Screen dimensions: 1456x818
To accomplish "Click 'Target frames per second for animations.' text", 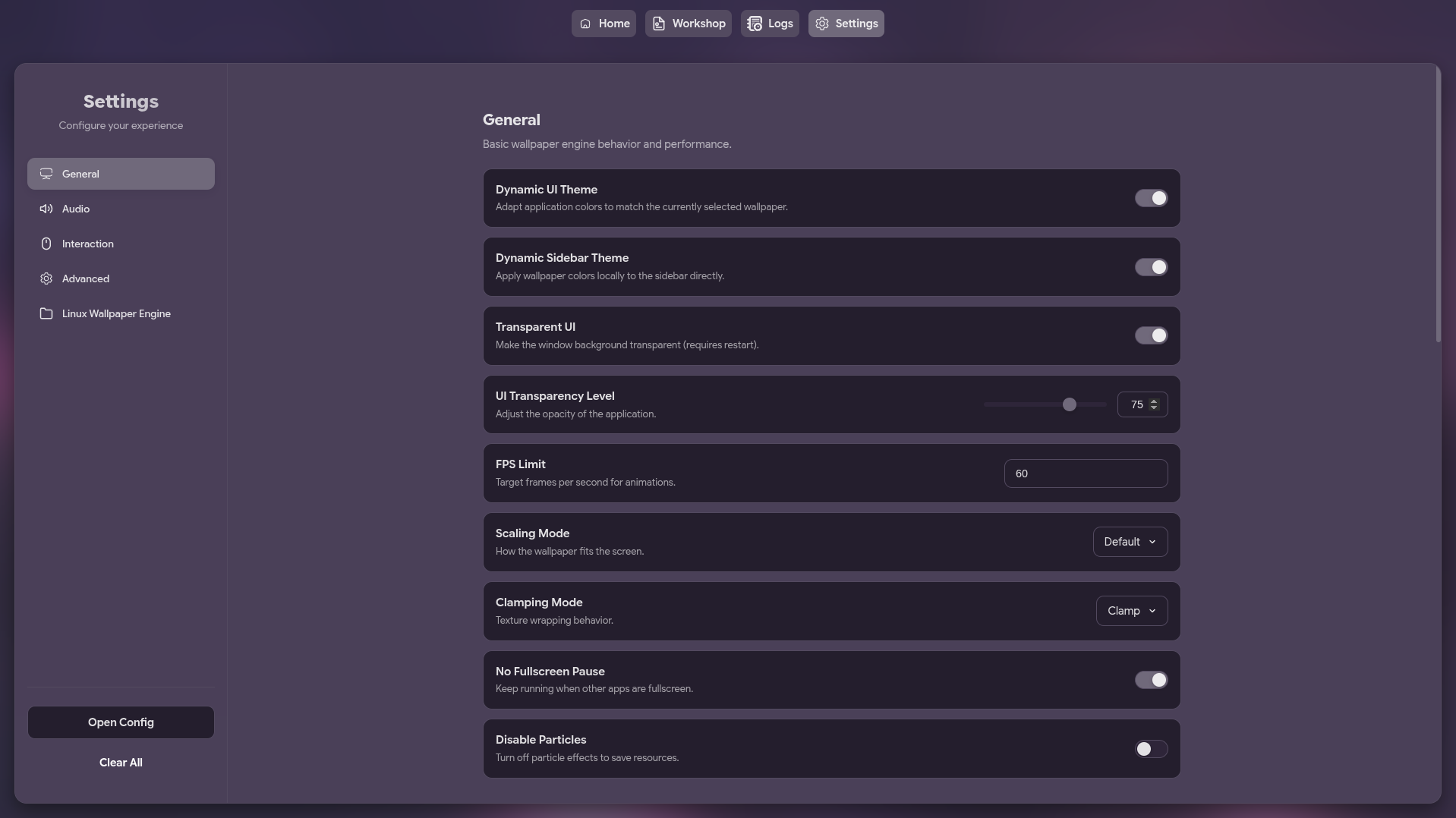I will pos(585,483).
